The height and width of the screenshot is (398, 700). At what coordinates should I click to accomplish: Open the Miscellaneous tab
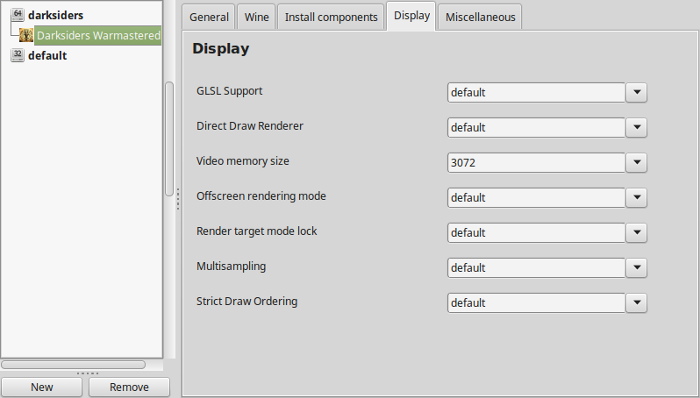click(x=480, y=17)
